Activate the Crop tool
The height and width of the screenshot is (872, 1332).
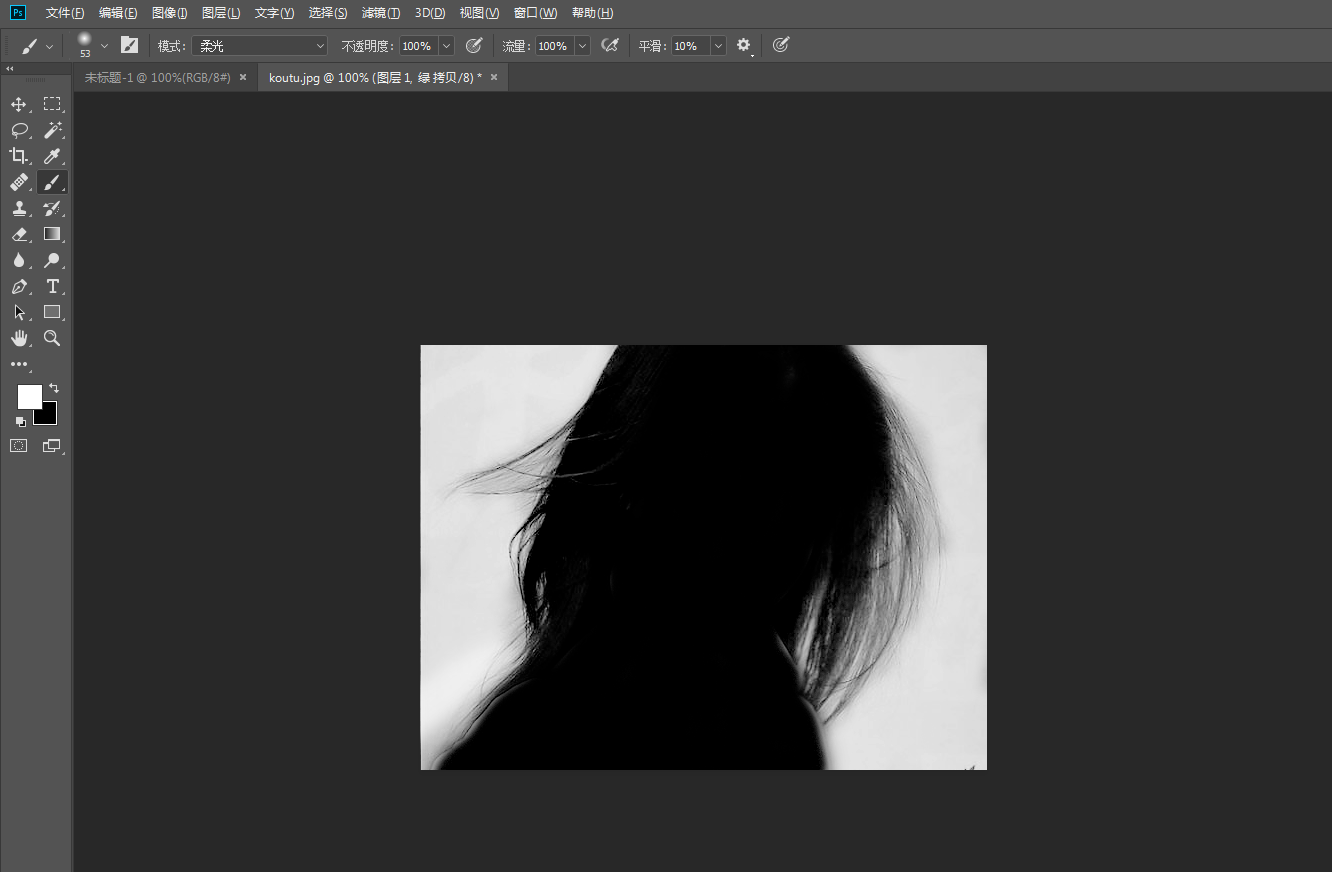(x=19, y=156)
